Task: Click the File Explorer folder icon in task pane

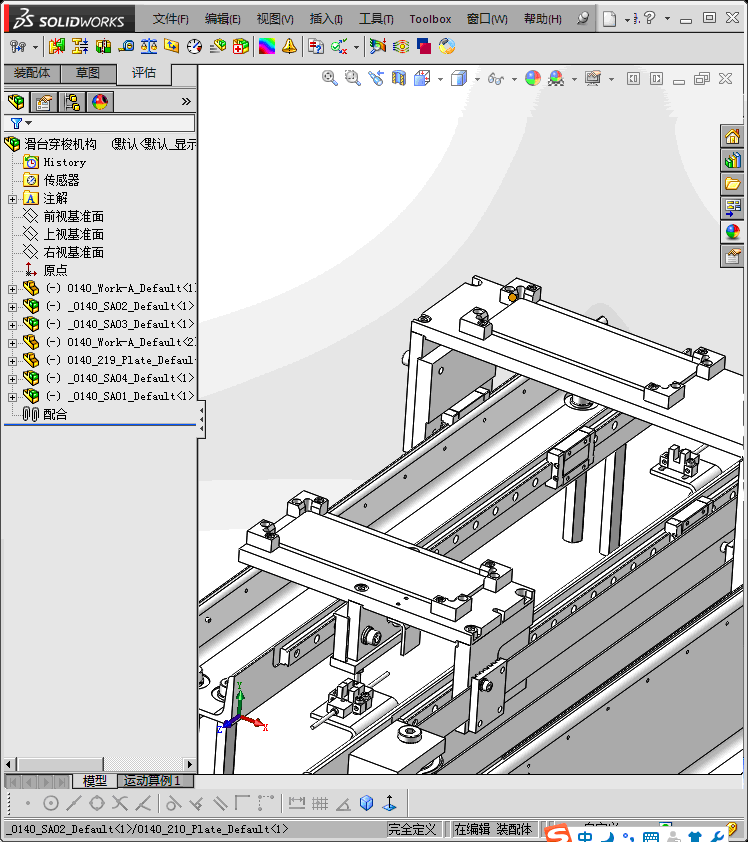Action: tap(733, 184)
